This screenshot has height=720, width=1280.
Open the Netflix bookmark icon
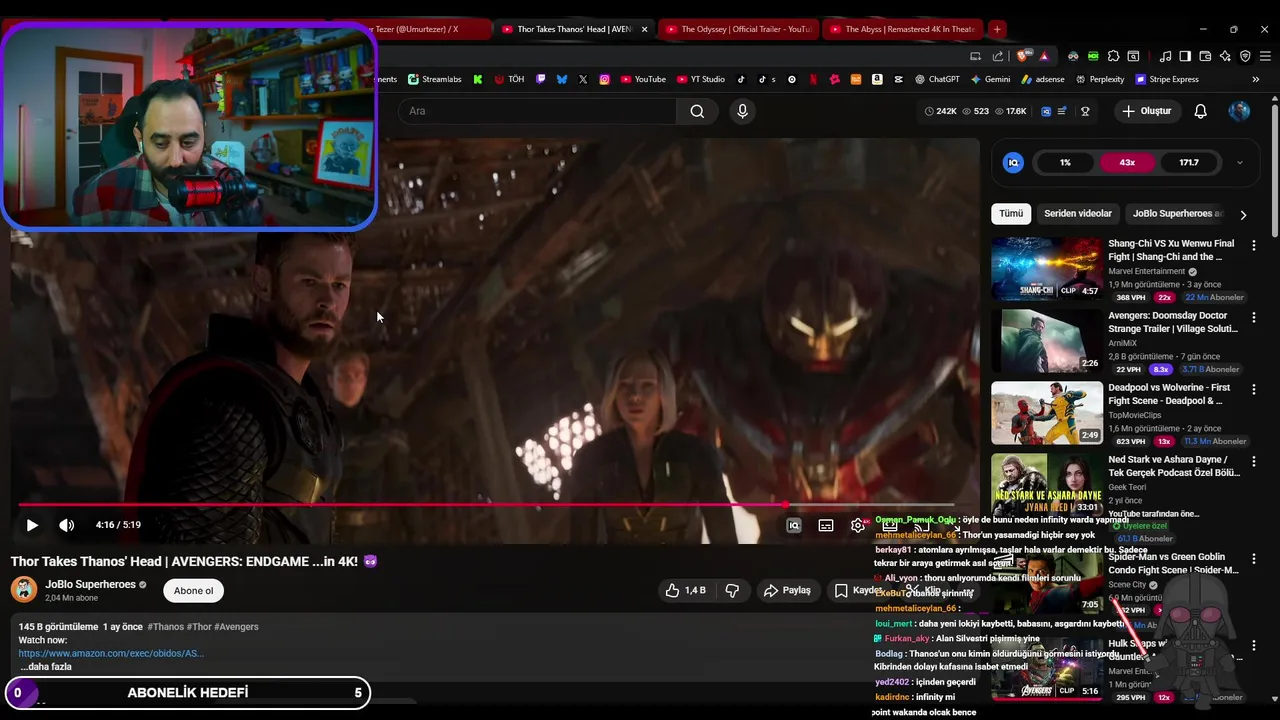[813, 79]
